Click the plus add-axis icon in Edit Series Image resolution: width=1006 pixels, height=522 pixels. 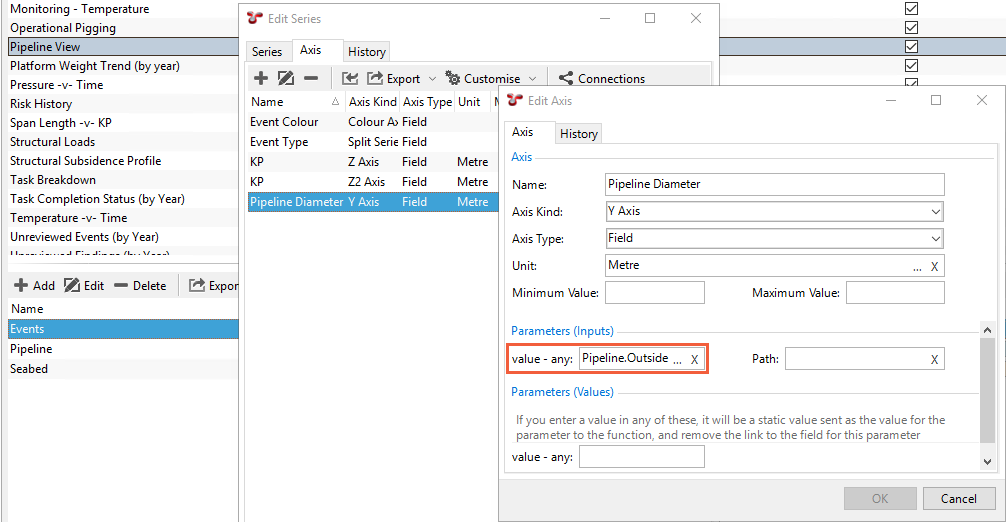tap(260, 78)
